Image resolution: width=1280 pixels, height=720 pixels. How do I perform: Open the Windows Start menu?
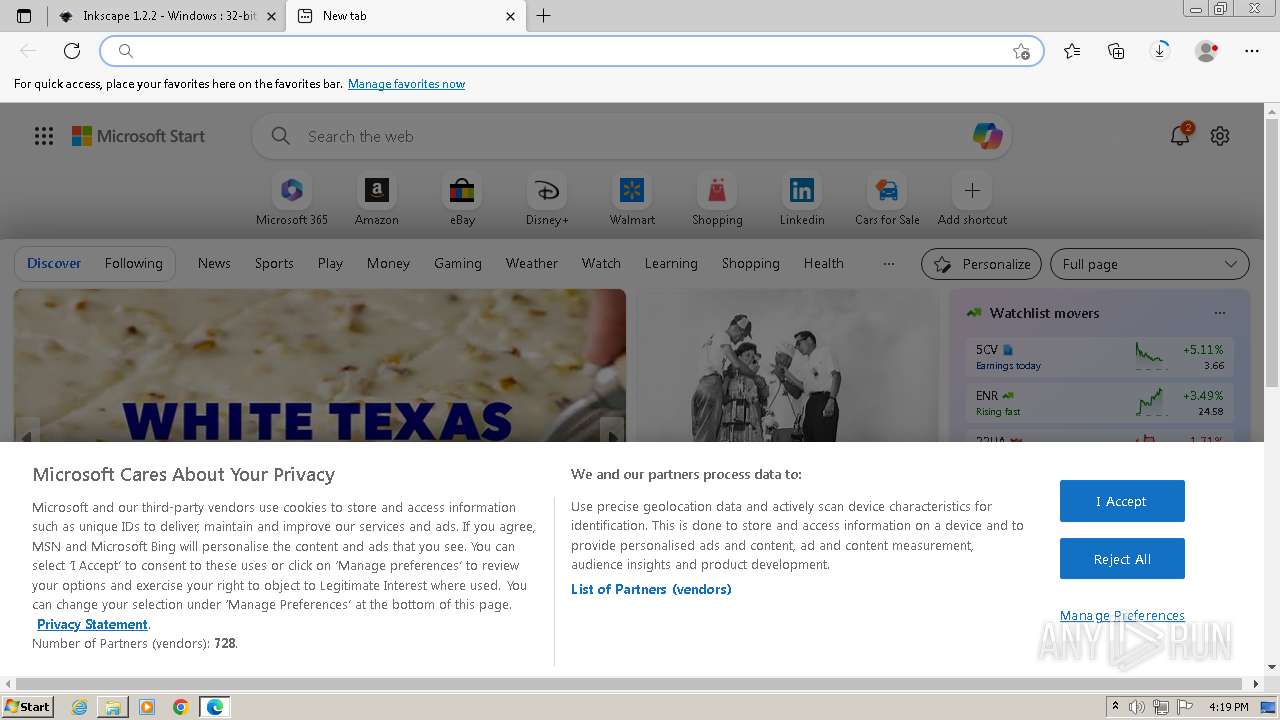point(28,707)
